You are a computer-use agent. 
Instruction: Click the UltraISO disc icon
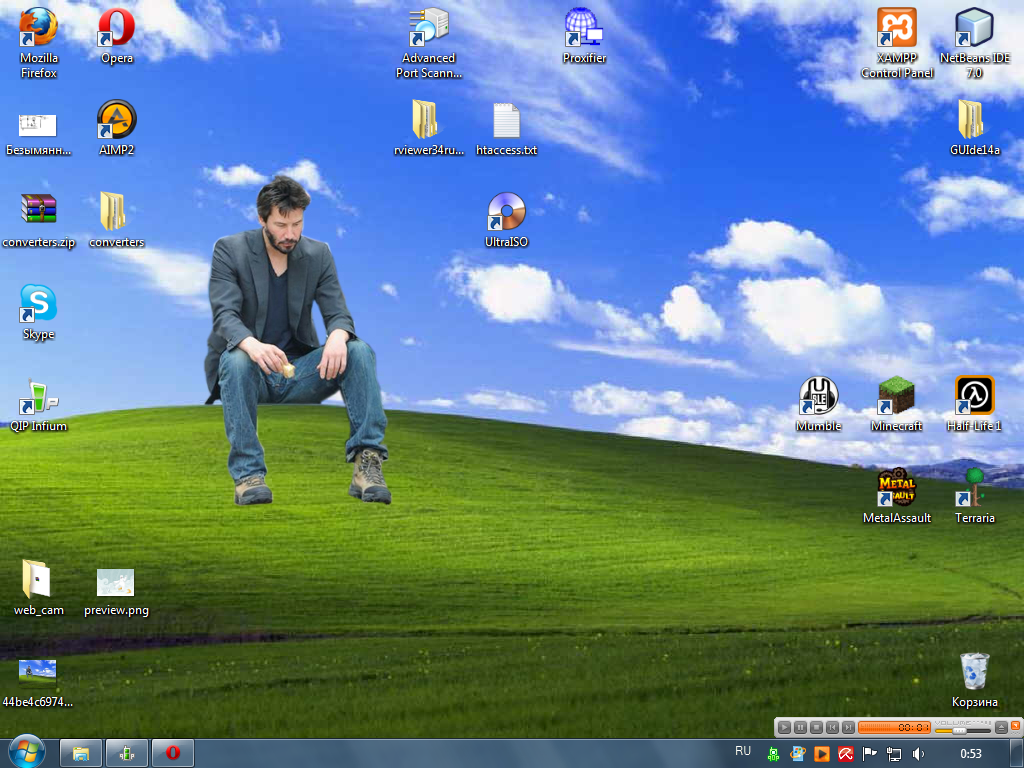[x=506, y=212]
